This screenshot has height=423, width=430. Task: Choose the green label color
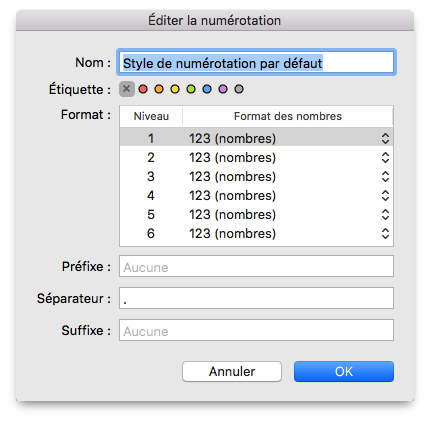pos(191,89)
